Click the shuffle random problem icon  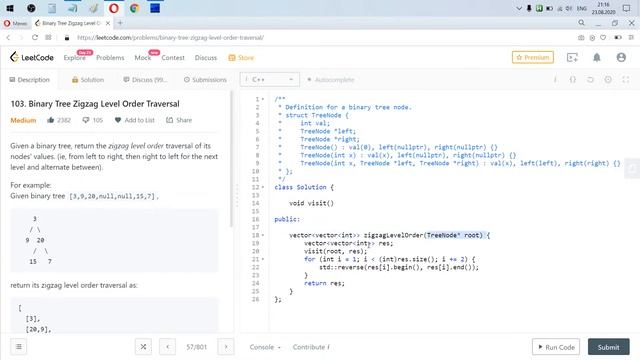pos(143,347)
